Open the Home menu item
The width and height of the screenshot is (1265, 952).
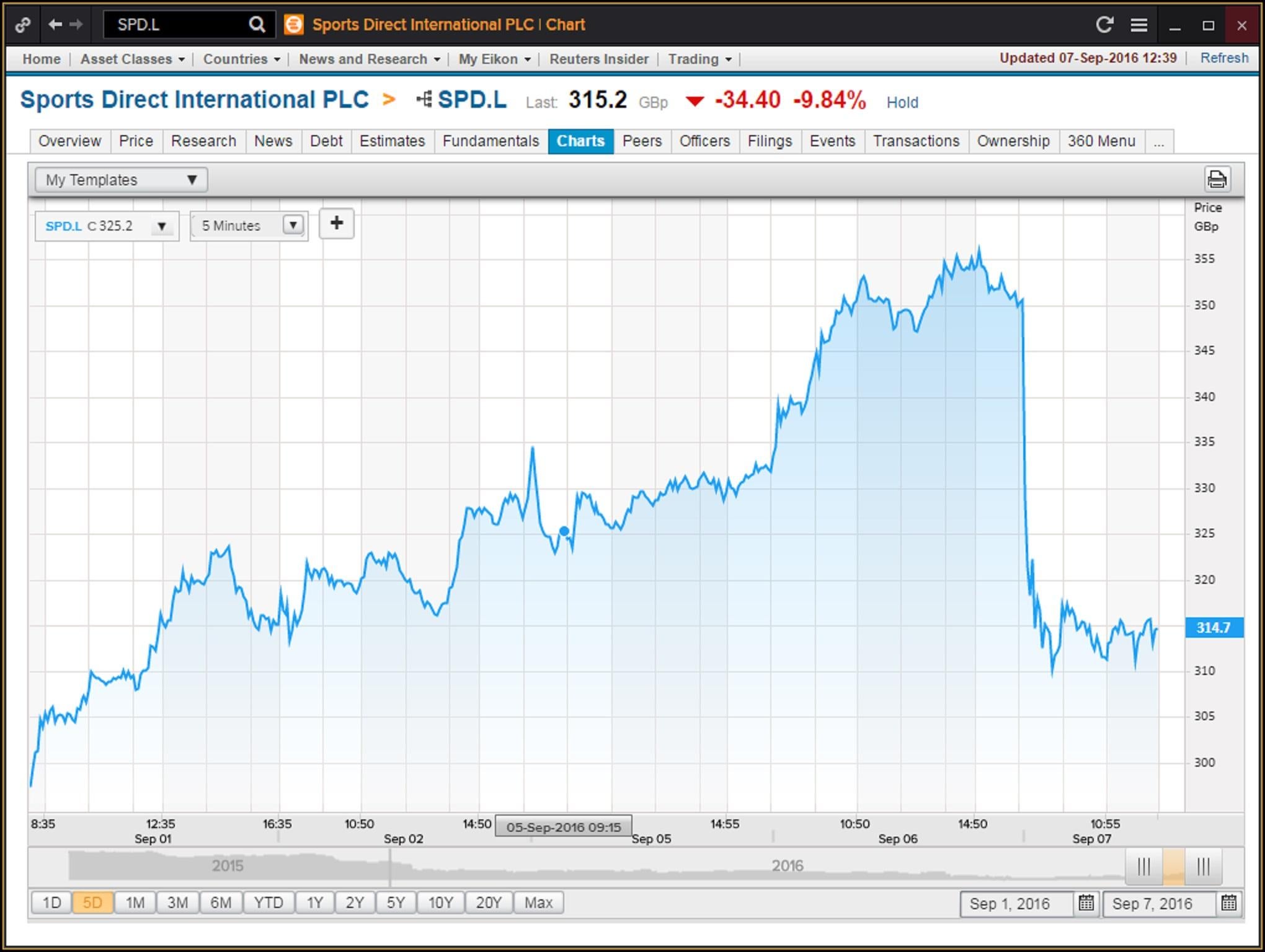[x=42, y=59]
